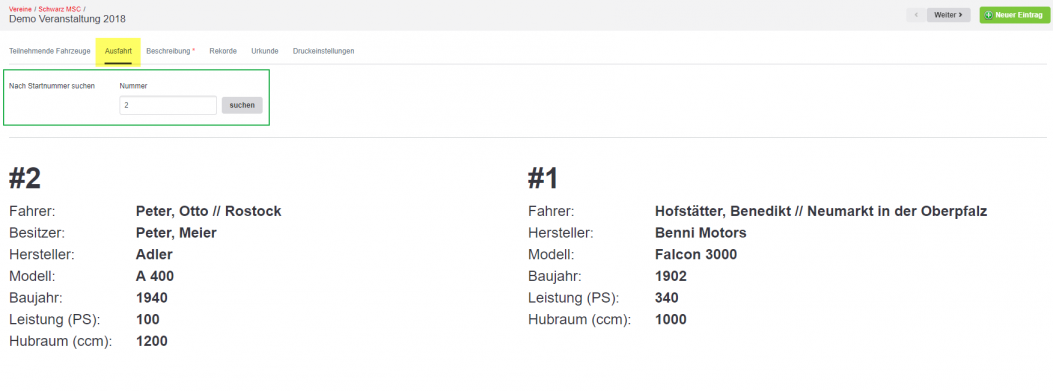Focus the Nummer input field
The width and height of the screenshot is (1053, 391).
point(168,105)
